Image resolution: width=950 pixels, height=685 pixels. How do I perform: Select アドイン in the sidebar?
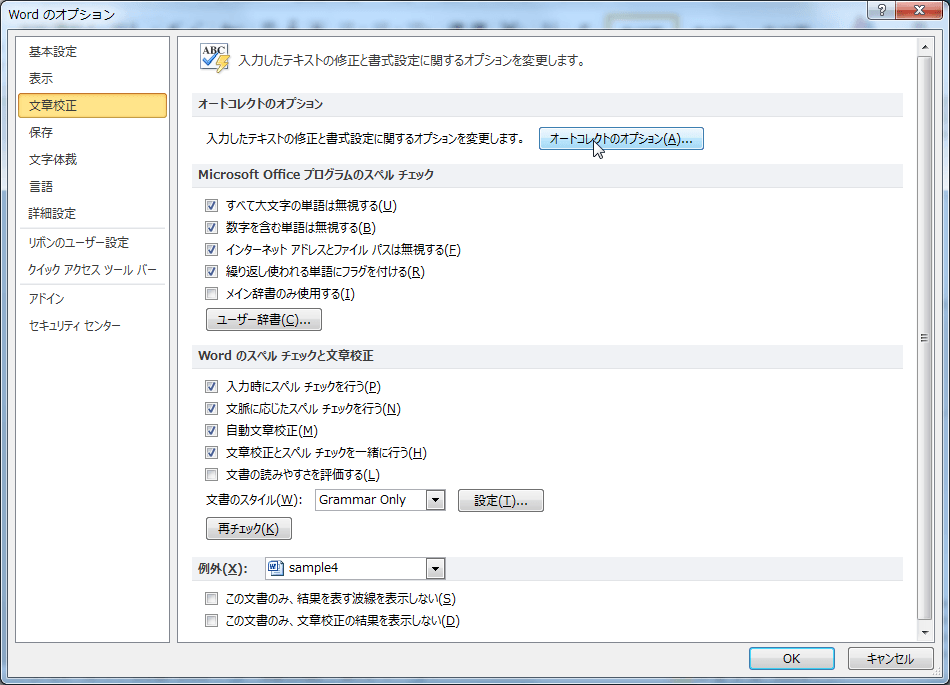[92, 299]
